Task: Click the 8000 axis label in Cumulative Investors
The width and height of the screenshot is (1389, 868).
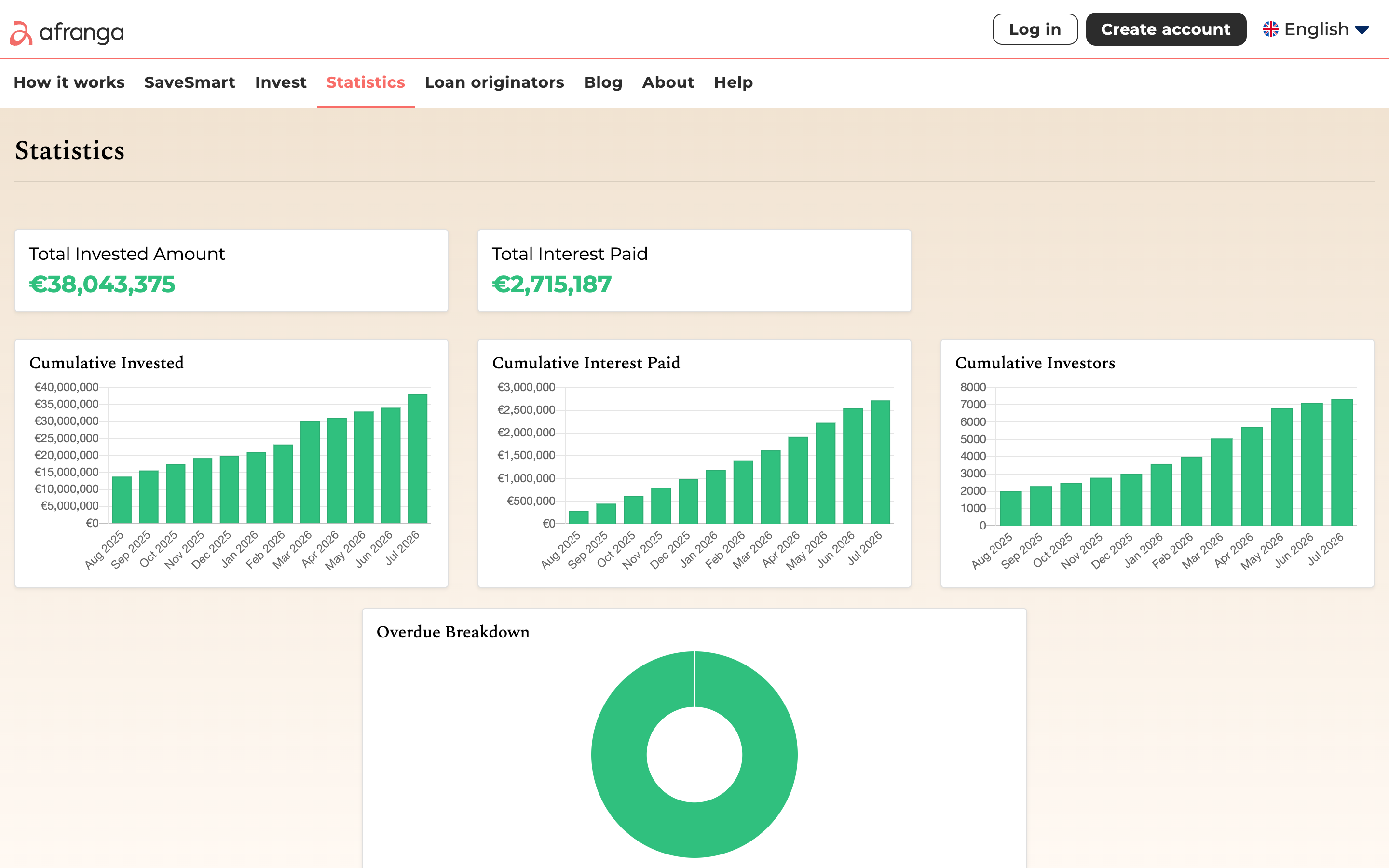Action: point(973,388)
